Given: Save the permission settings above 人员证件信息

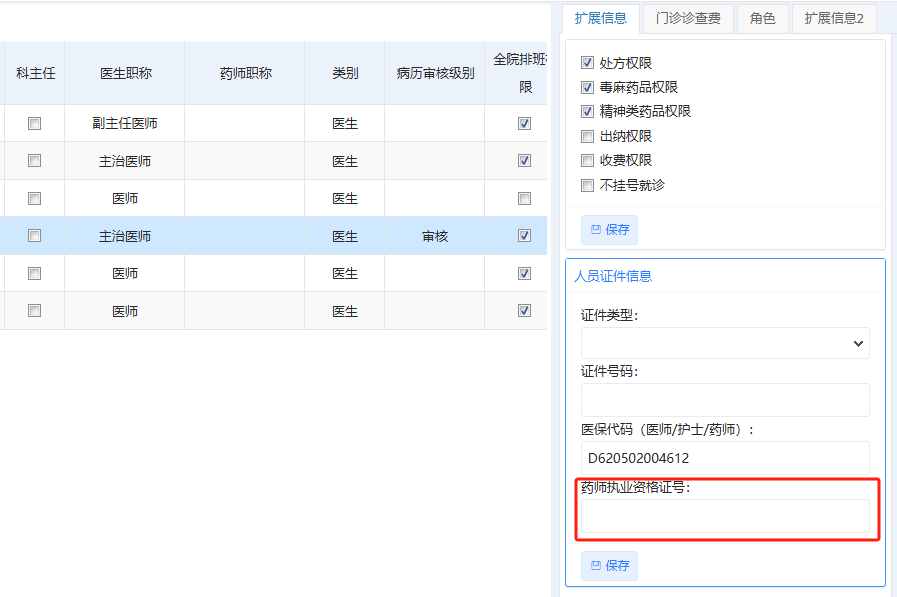Looking at the screenshot, I should (x=609, y=230).
